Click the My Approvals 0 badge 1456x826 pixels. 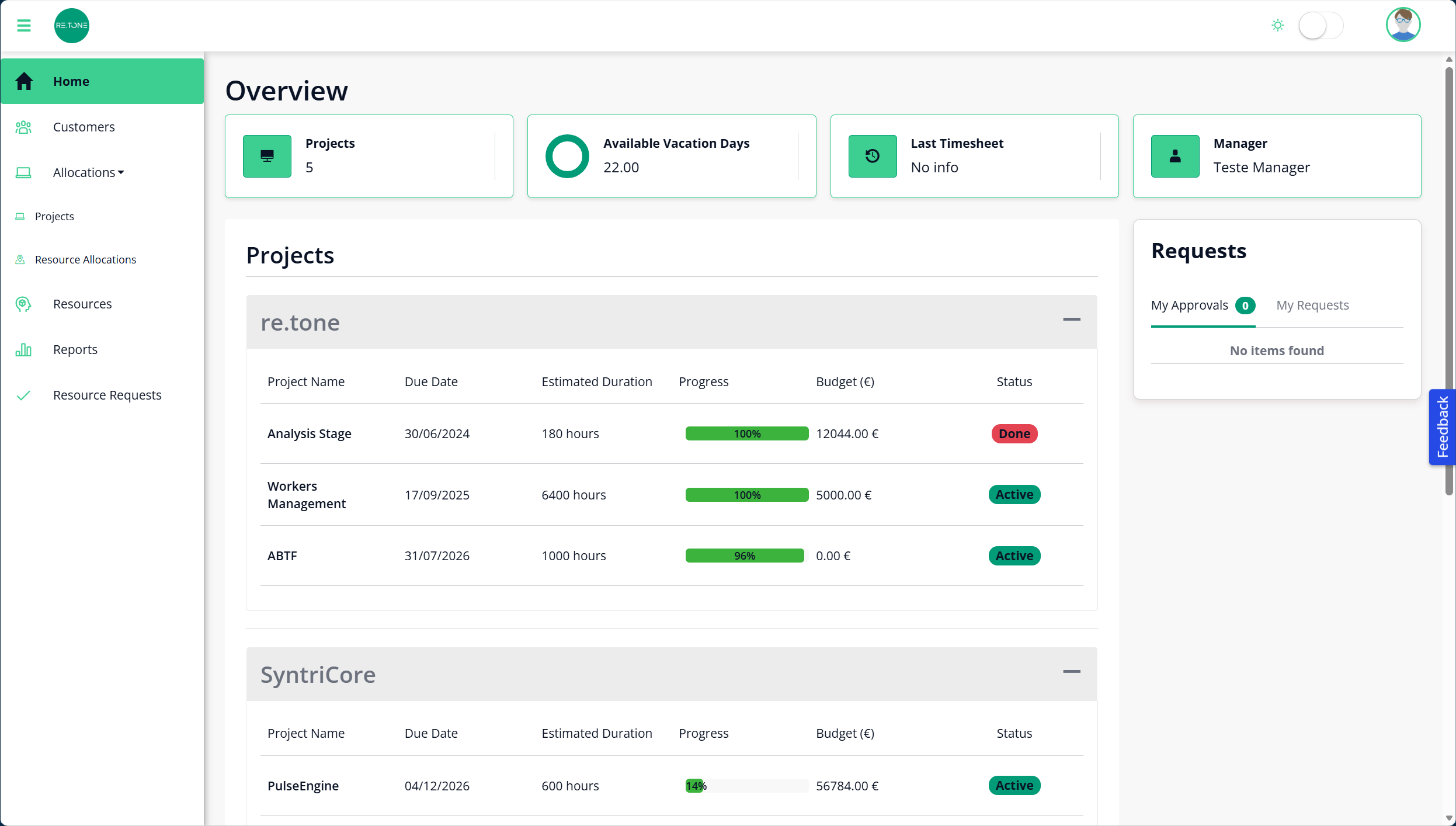(1245, 306)
